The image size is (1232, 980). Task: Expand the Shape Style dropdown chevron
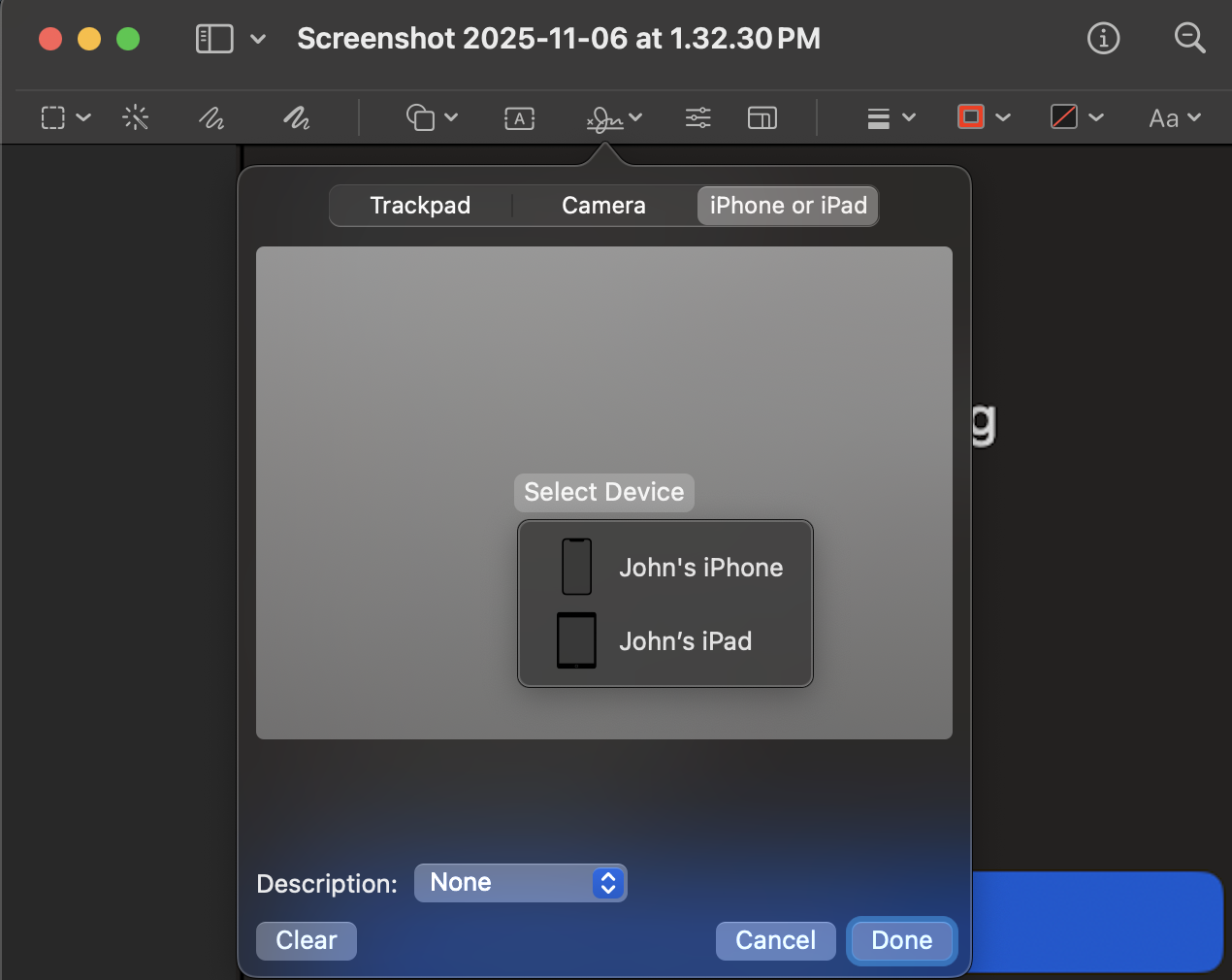(x=909, y=117)
